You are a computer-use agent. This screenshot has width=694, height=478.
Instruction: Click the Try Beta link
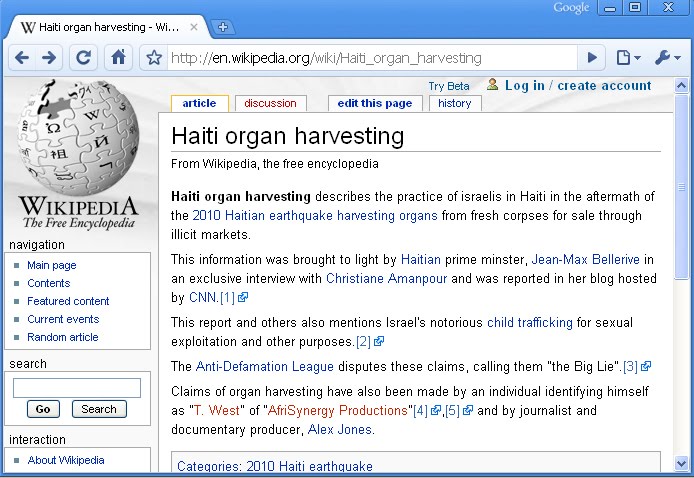[449, 86]
